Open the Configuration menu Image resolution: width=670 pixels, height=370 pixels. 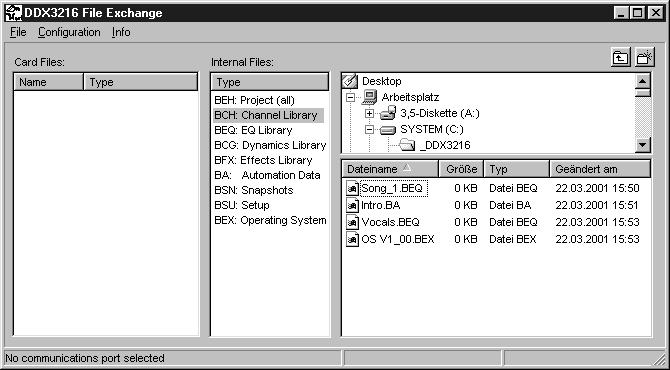point(69,32)
